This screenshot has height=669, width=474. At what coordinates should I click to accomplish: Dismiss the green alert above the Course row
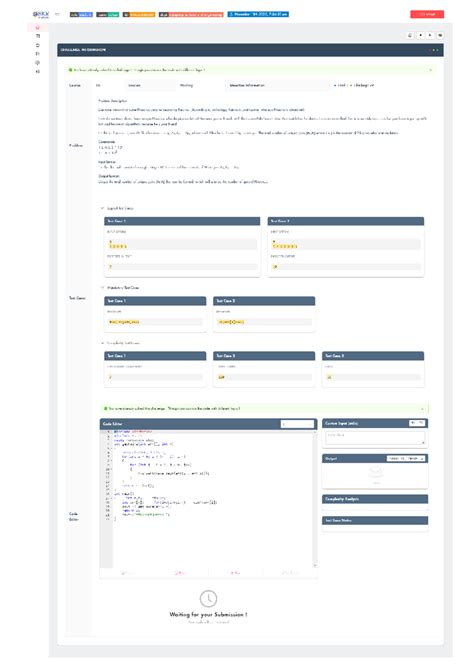[430, 70]
